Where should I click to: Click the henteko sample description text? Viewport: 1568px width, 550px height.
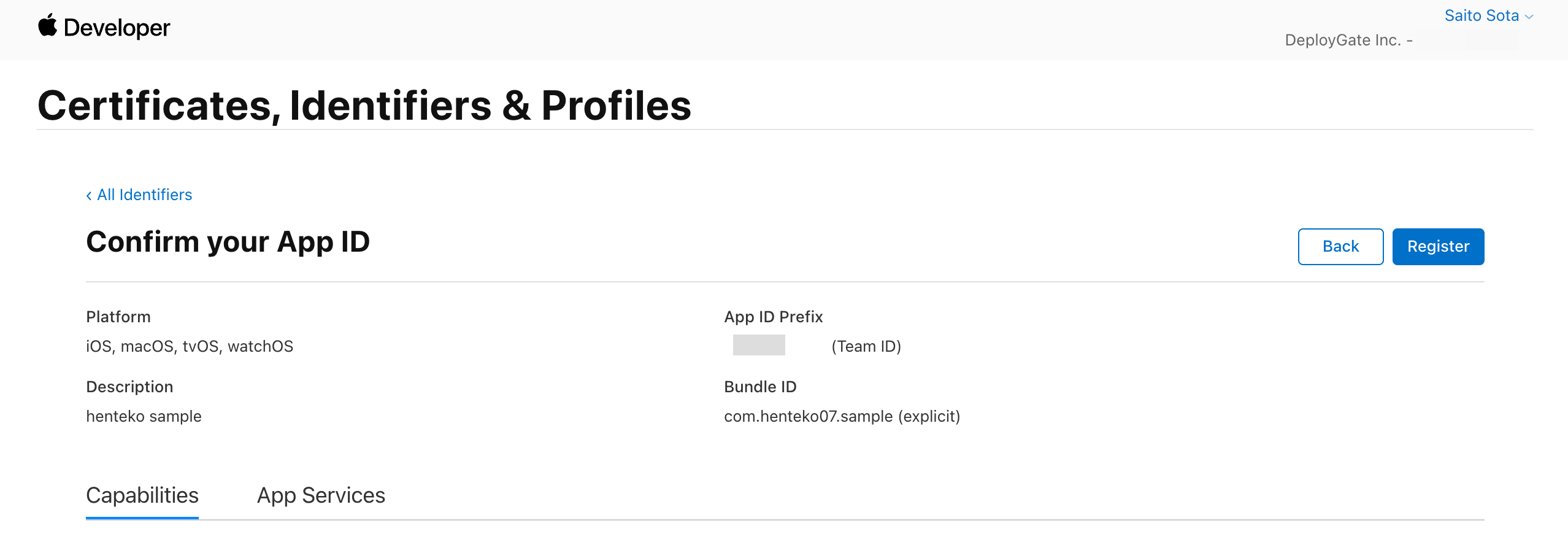pyautogui.click(x=144, y=416)
